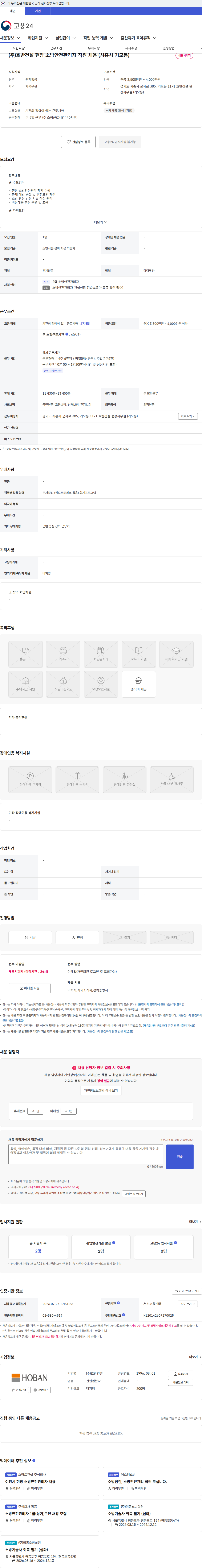Select the 기업 tab at top
Image resolution: width=202 pixels, height=1568 pixels.
[x=38, y=11]
